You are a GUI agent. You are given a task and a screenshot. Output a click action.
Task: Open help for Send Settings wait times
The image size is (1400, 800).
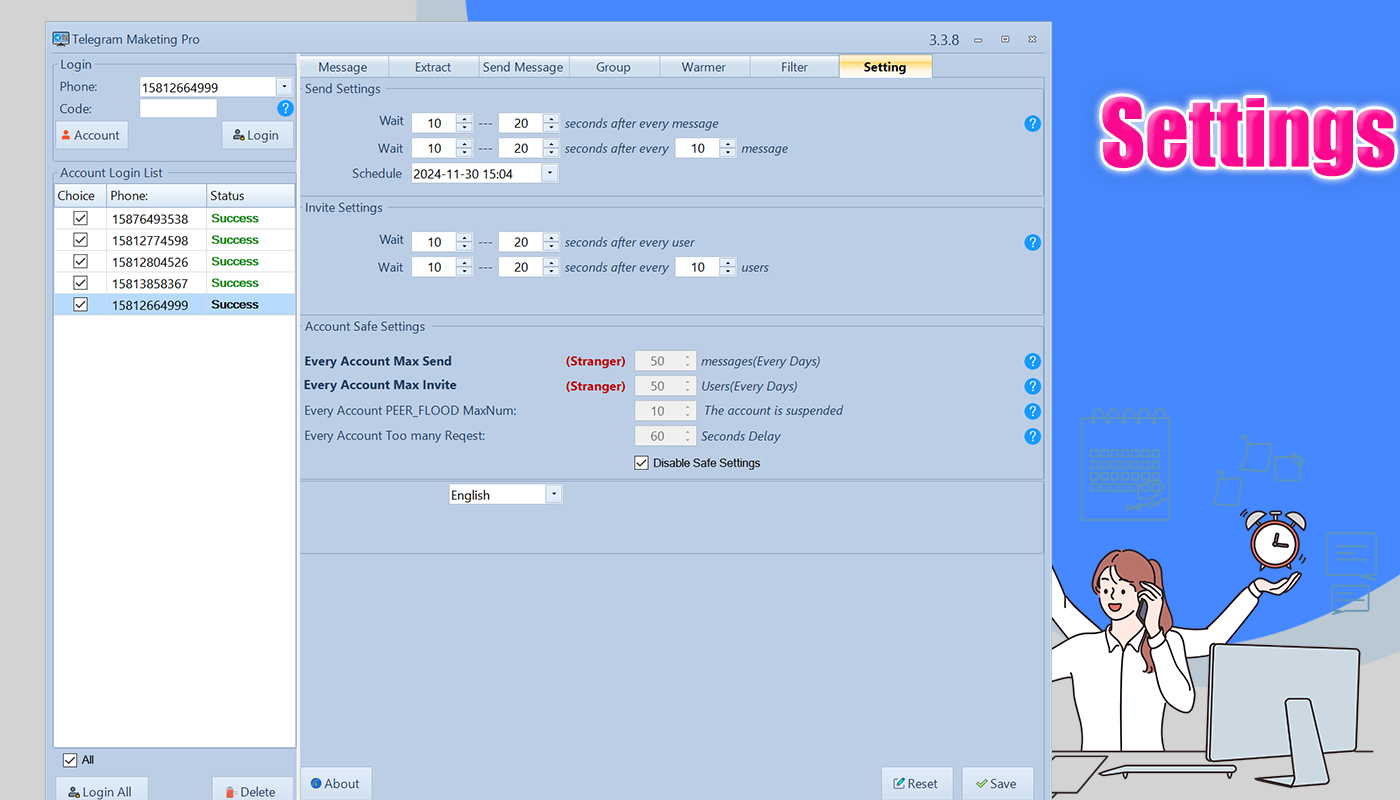(x=1033, y=124)
